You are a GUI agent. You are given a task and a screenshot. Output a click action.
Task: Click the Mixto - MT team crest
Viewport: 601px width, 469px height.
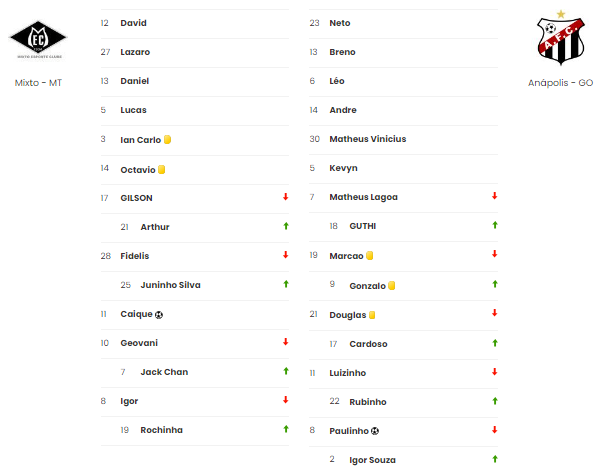(x=38, y=40)
